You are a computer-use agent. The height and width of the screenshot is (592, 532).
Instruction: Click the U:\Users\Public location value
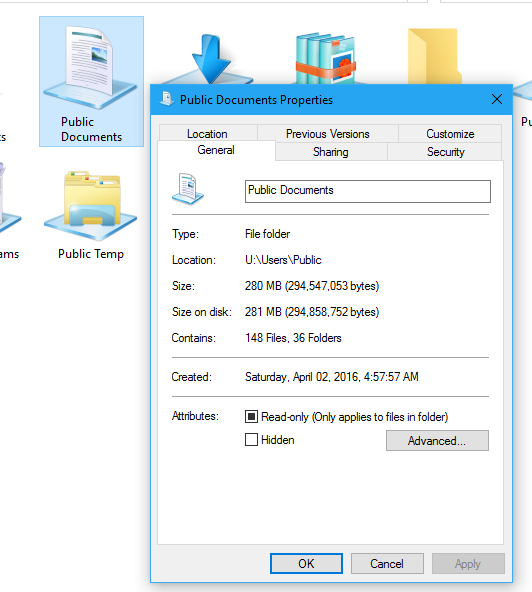tap(283, 260)
